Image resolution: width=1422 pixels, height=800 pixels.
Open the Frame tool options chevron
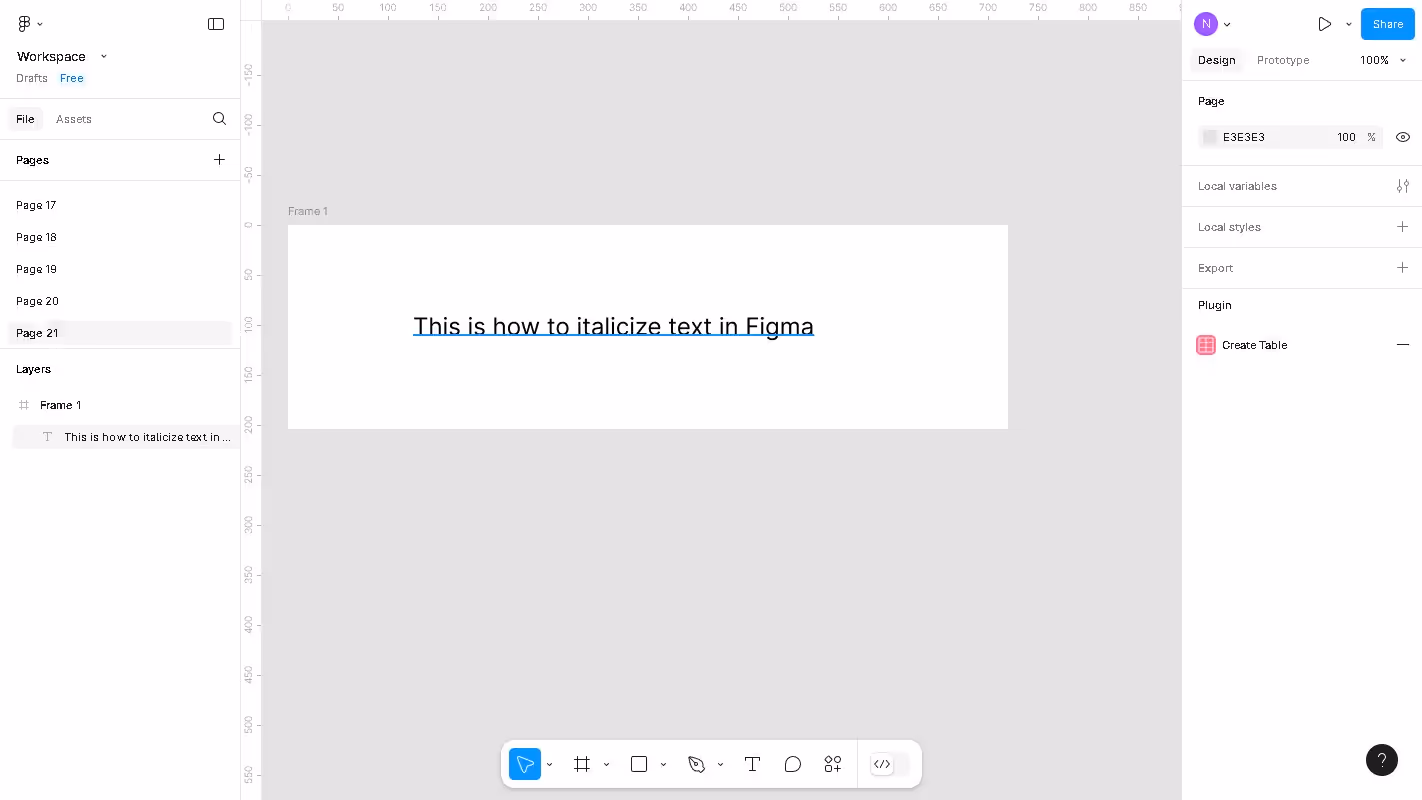coord(606,765)
